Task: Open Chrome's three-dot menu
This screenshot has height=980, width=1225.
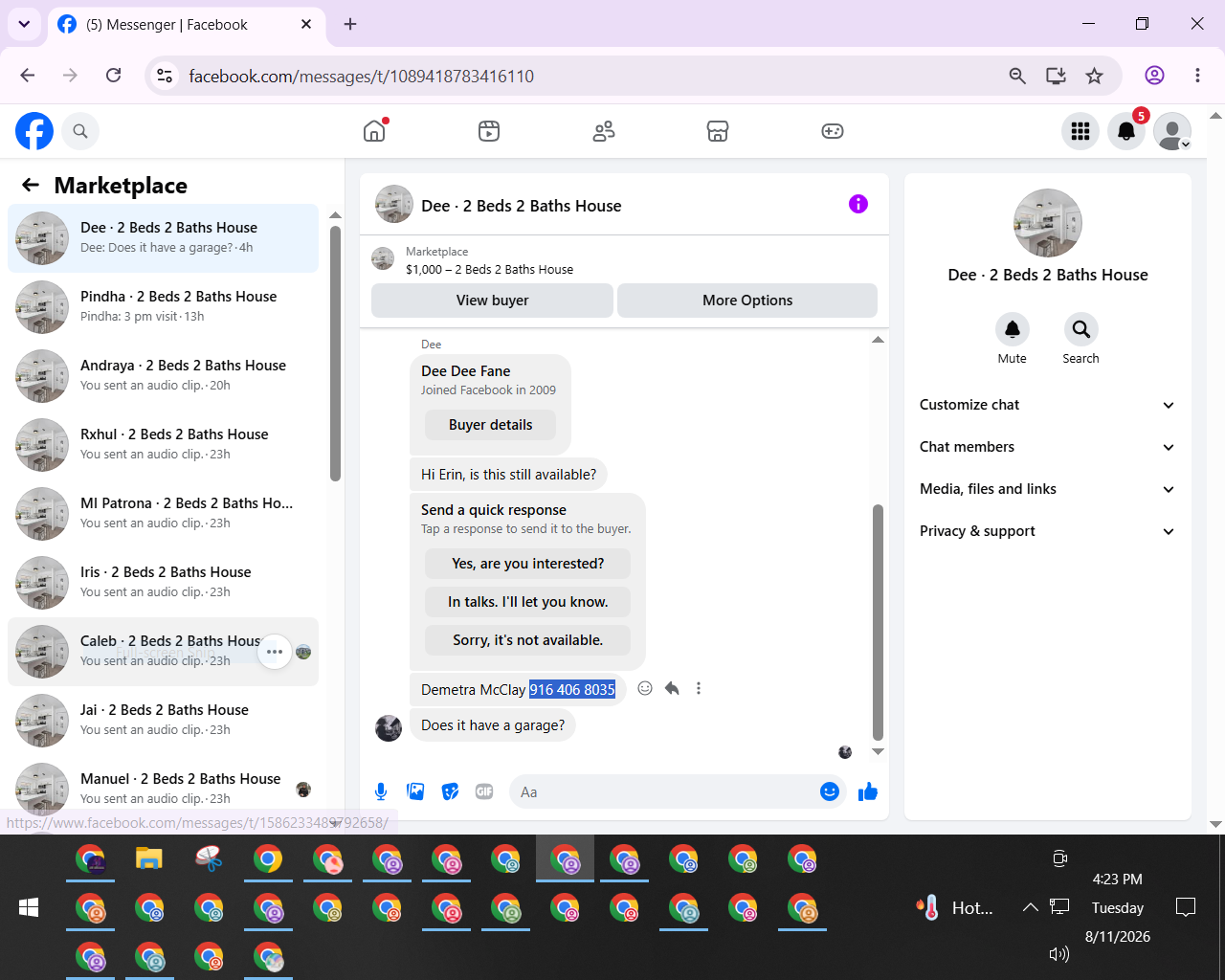Action: point(1197,76)
